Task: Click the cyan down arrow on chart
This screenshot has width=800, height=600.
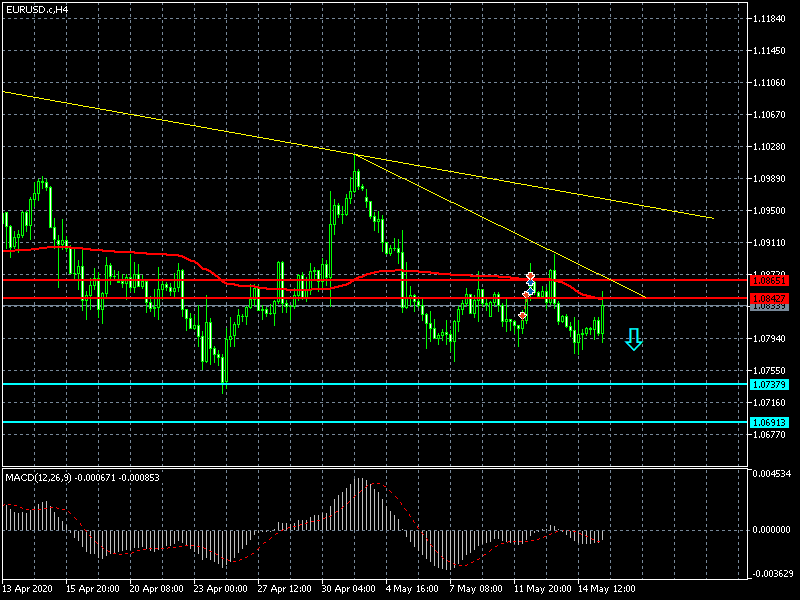Action: coord(633,340)
